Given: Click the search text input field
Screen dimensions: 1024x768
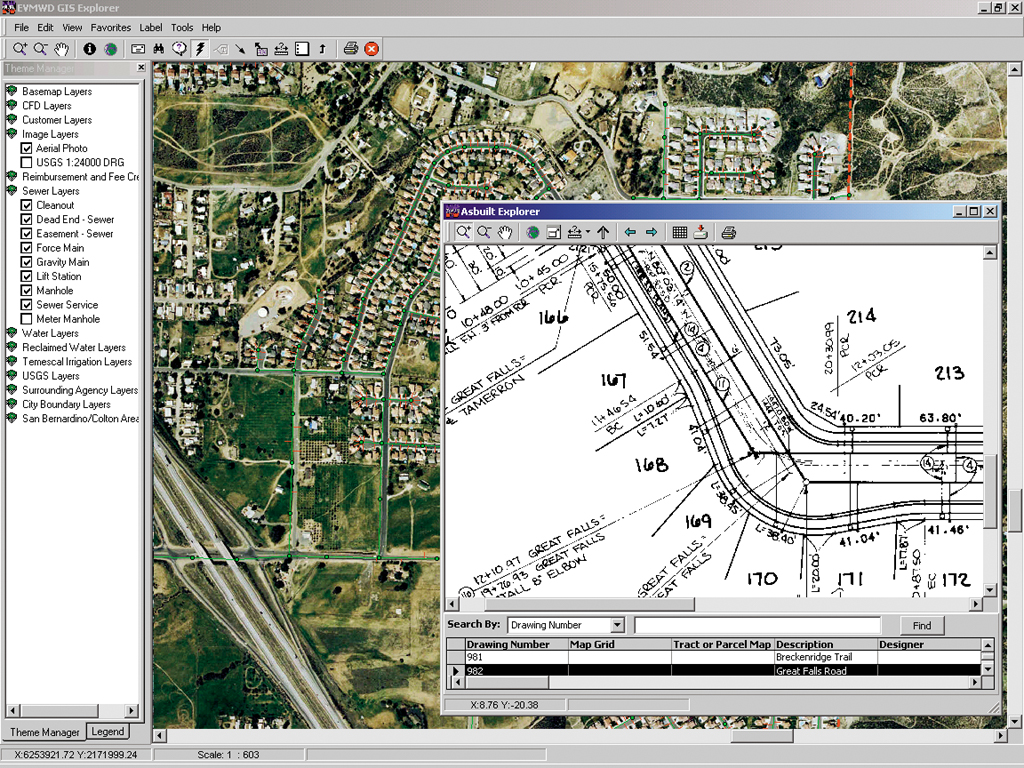Looking at the screenshot, I should [x=757, y=625].
